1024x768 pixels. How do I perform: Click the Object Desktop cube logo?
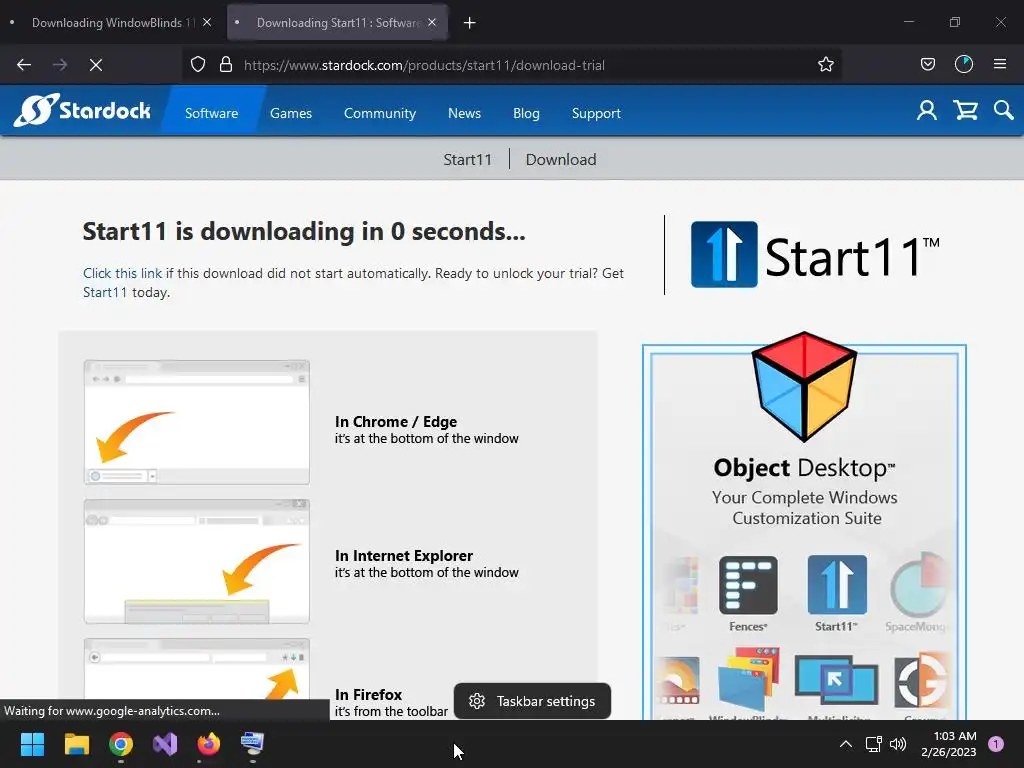click(804, 386)
